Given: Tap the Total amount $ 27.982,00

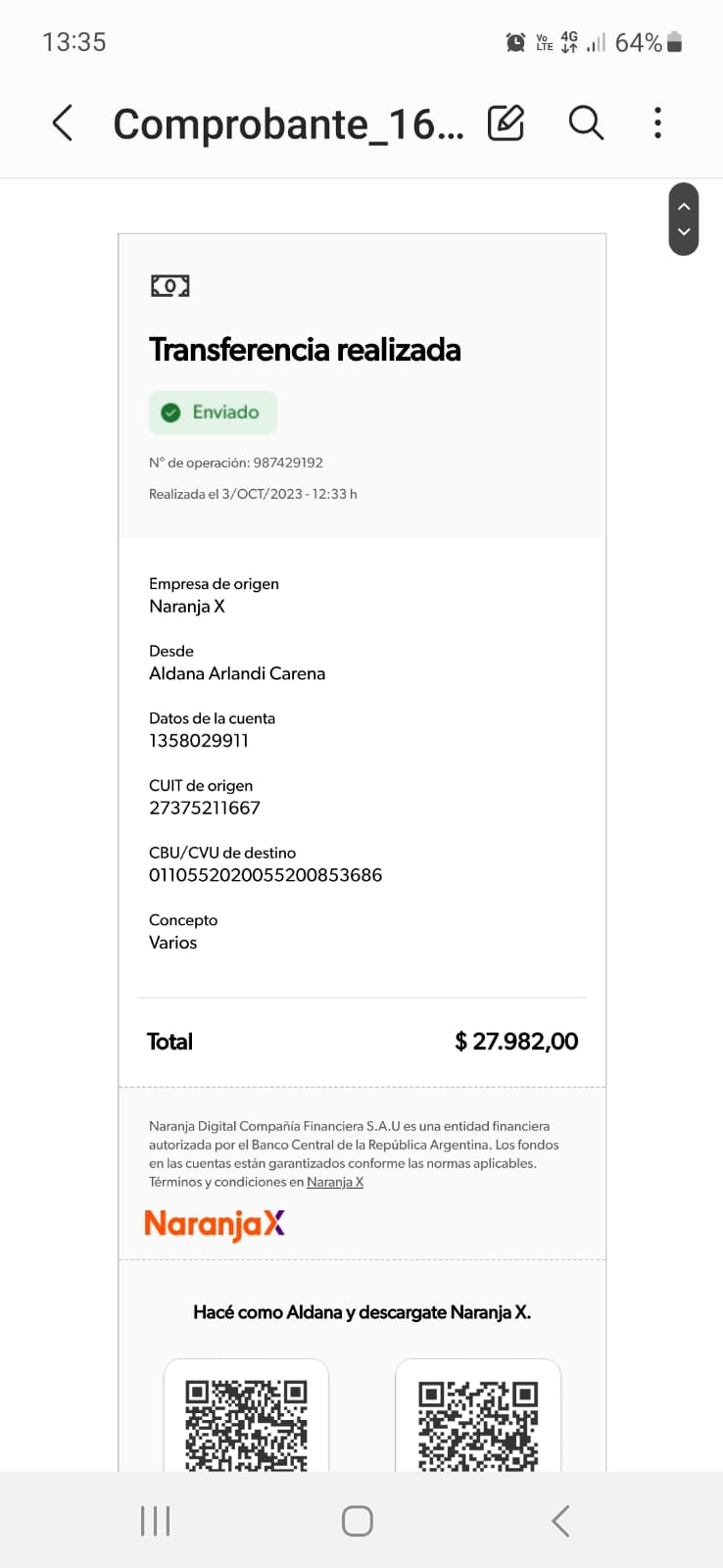Looking at the screenshot, I should [516, 1042].
